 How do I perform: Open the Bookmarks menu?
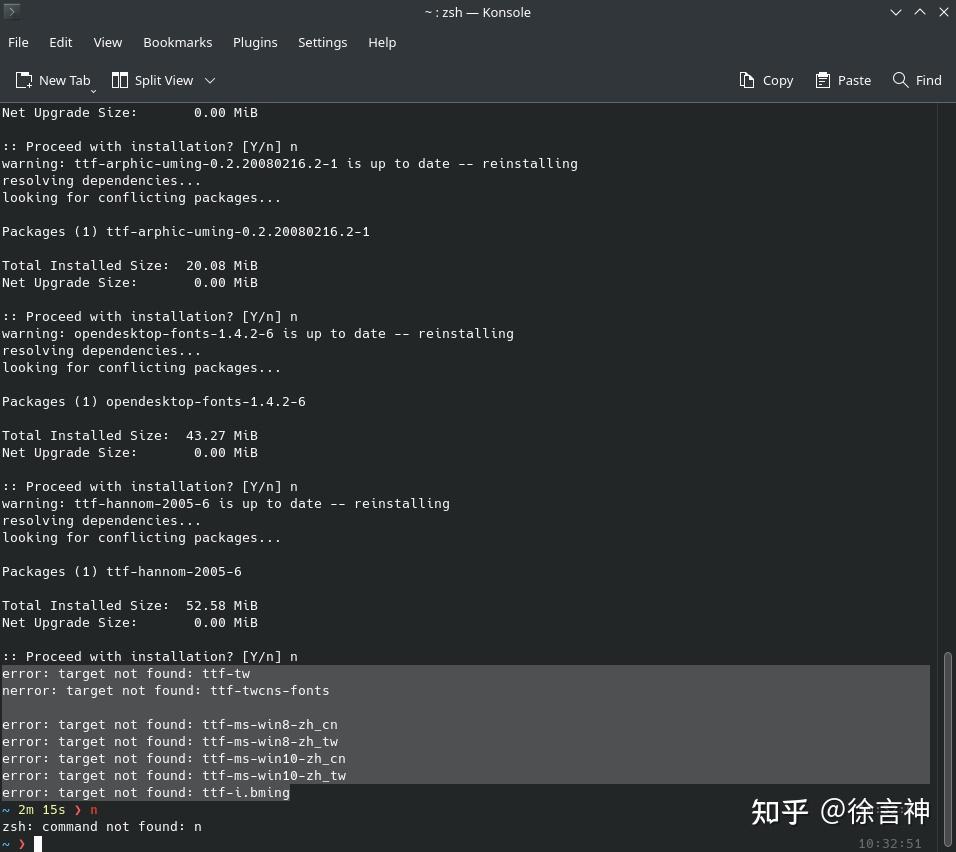177,42
